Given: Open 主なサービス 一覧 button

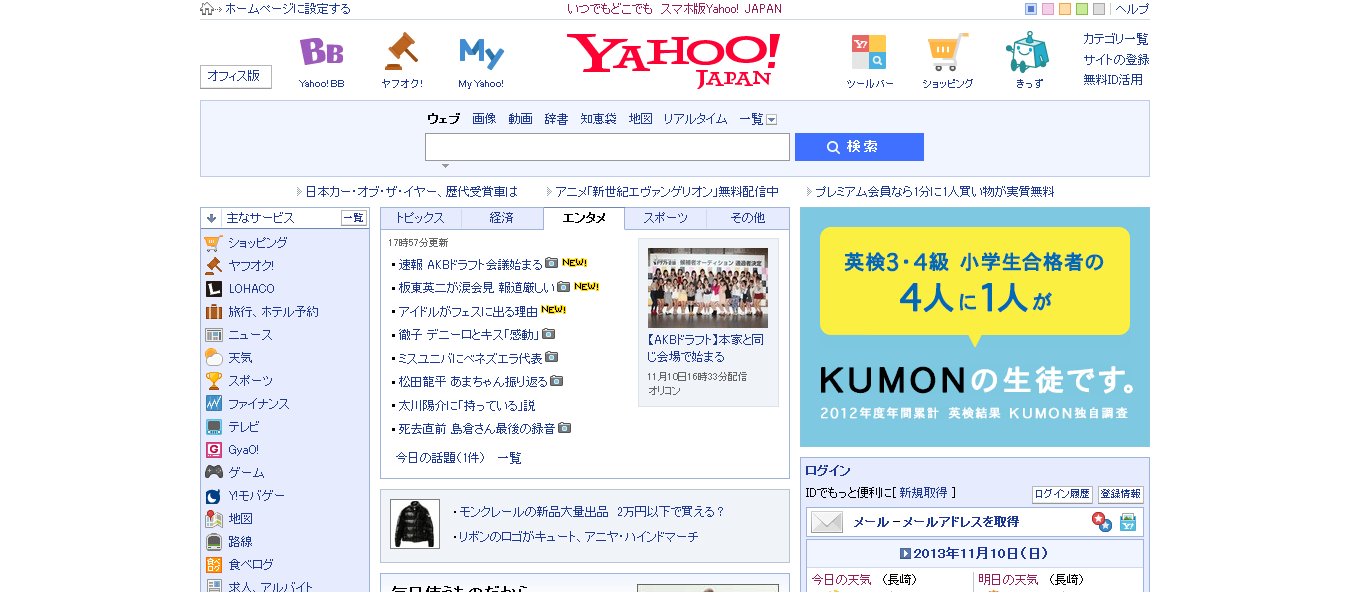Looking at the screenshot, I should (x=354, y=218).
